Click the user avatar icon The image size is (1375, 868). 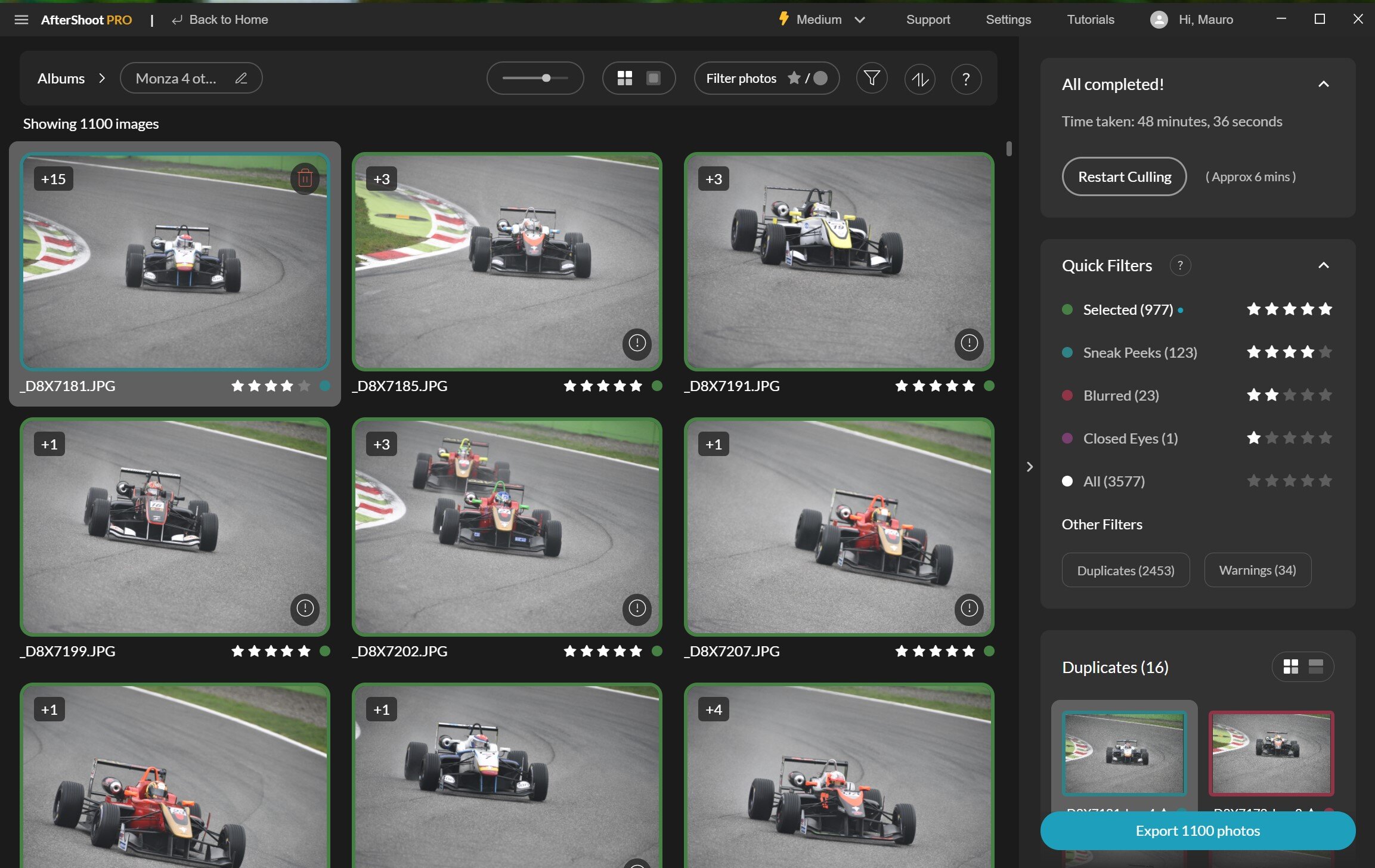[x=1159, y=20]
